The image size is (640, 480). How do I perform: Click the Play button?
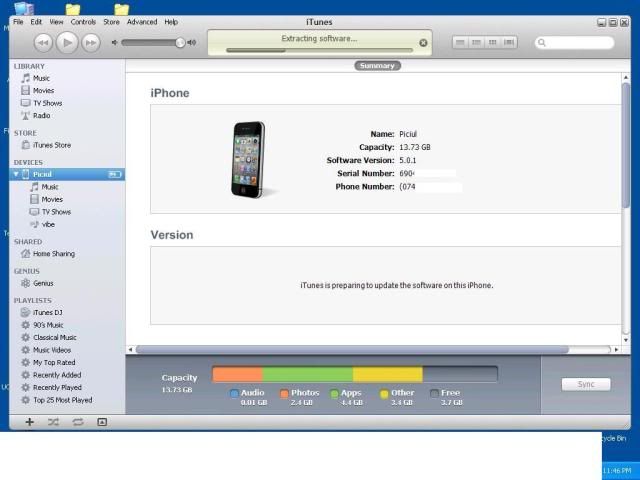coord(66,42)
